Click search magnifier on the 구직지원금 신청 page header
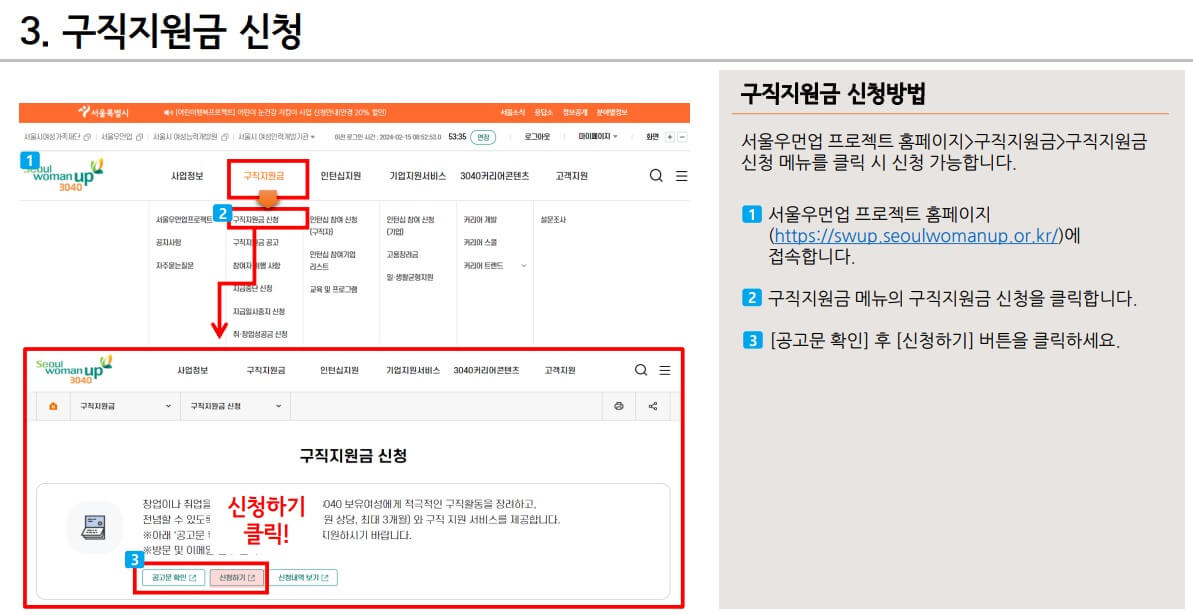1193x615 pixels. (x=641, y=370)
